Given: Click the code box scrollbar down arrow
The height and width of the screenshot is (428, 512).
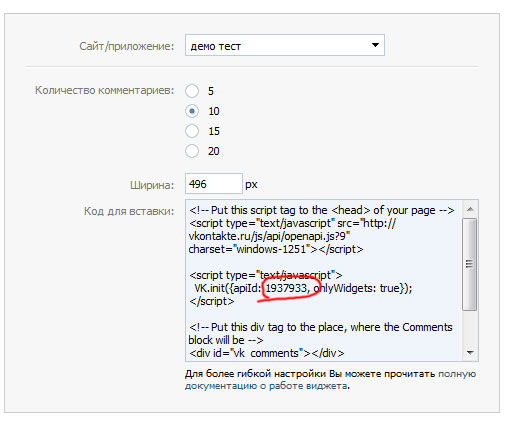Looking at the screenshot, I should click(x=470, y=352).
